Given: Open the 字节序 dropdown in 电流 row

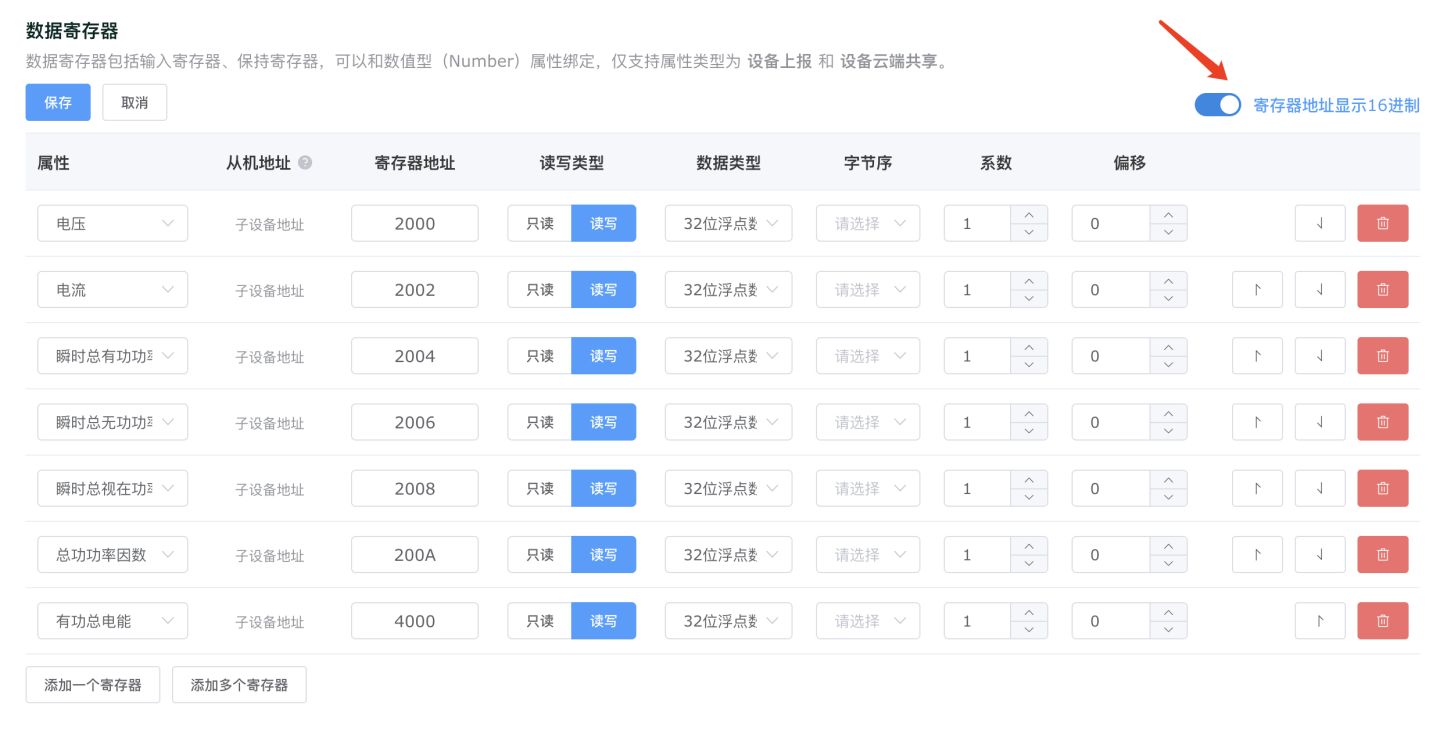Looking at the screenshot, I should click(867, 289).
